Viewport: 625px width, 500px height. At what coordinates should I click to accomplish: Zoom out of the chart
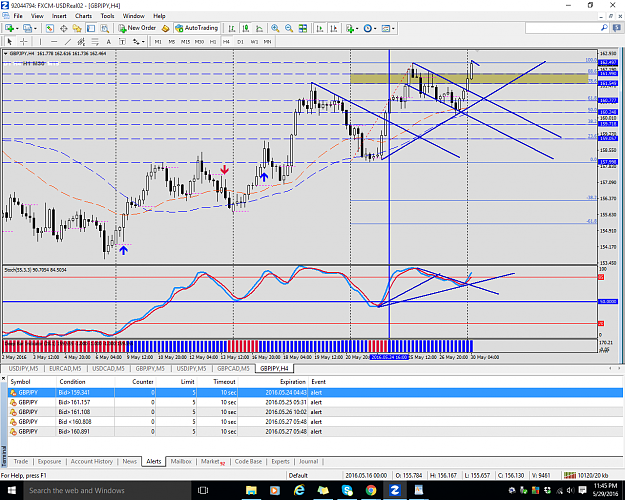[x=289, y=28]
